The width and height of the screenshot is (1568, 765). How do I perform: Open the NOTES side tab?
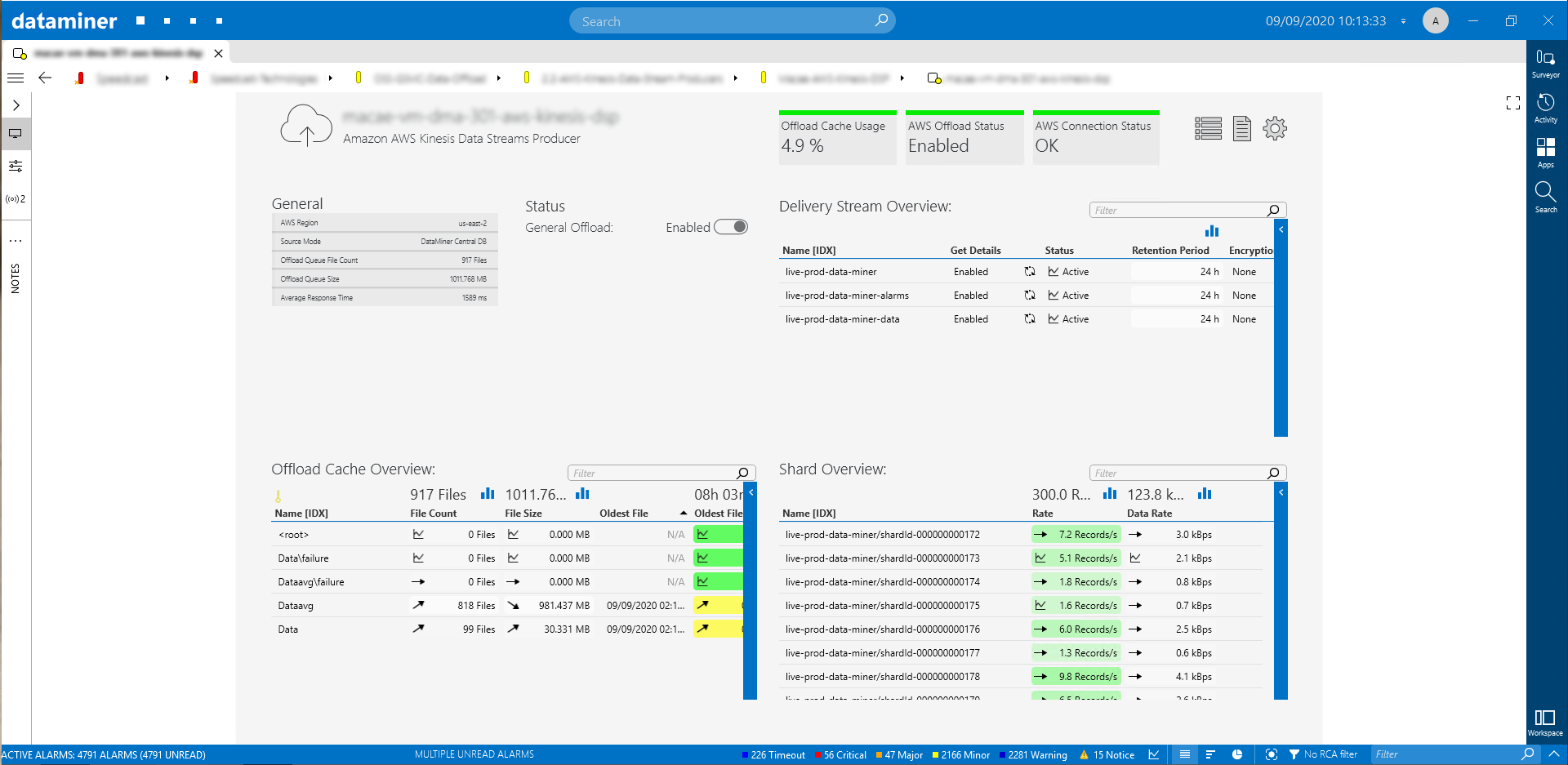click(x=15, y=278)
